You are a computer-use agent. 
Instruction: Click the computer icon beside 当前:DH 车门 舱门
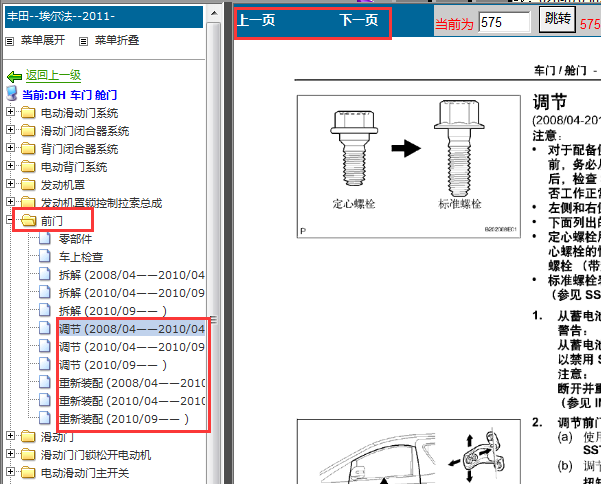(12, 94)
